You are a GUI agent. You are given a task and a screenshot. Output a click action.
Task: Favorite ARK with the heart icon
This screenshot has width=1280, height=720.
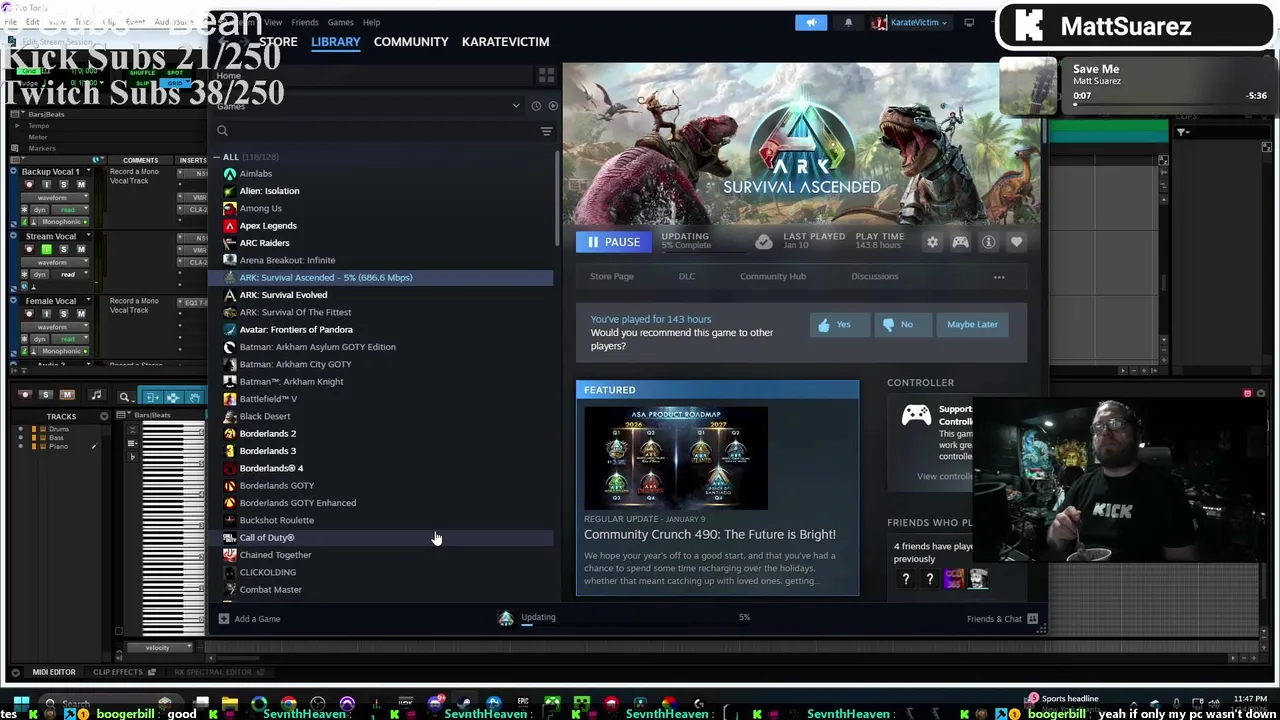point(1016,242)
